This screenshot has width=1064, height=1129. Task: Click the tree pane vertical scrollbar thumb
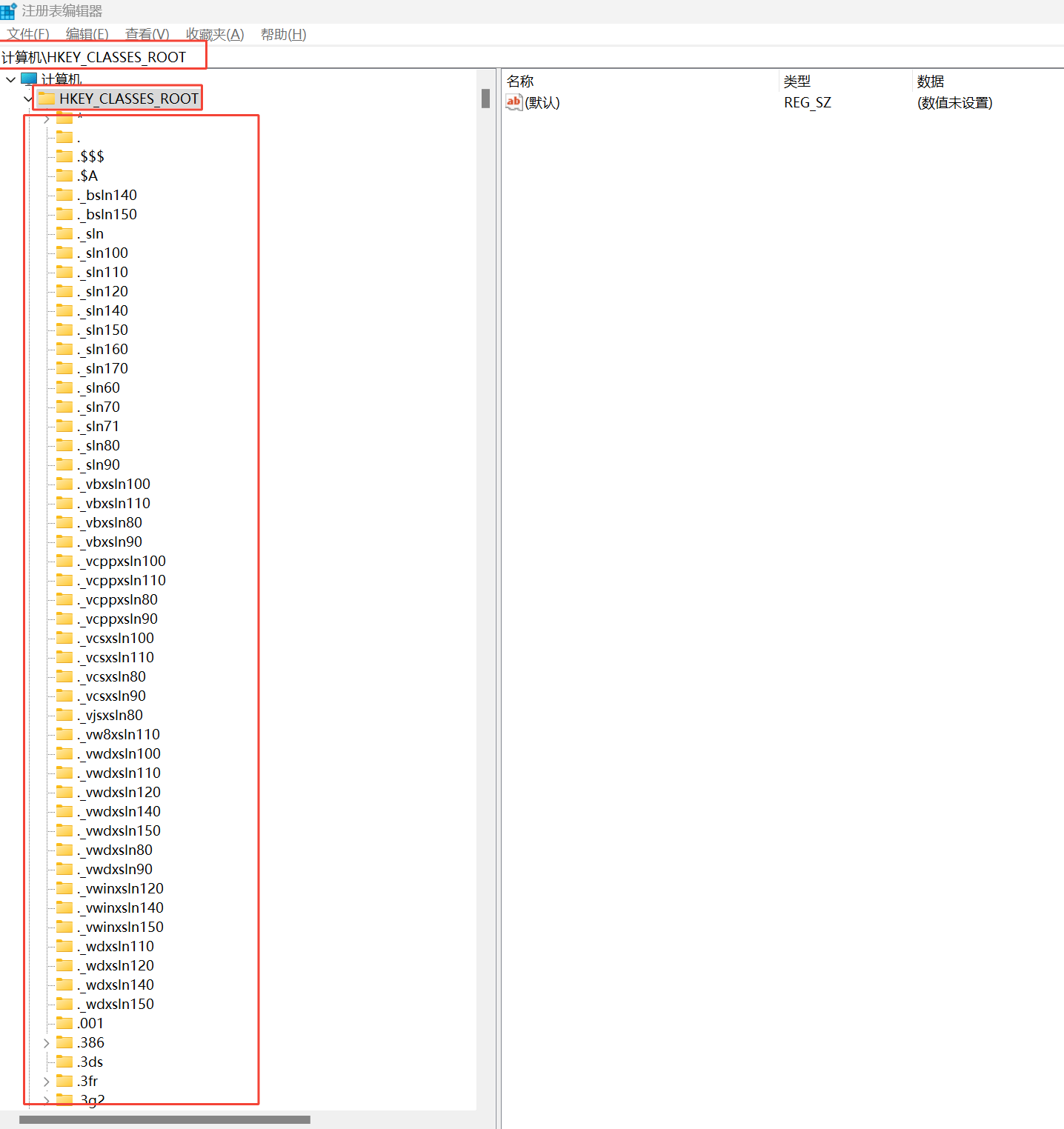click(x=485, y=99)
